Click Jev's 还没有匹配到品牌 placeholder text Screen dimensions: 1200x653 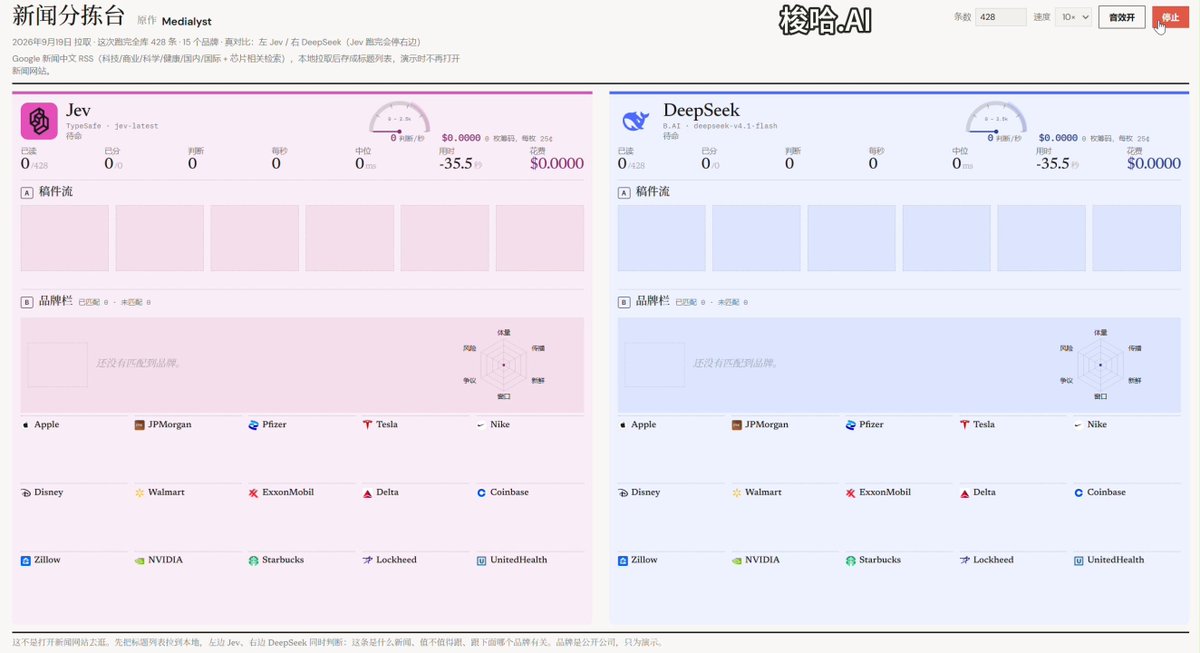140,363
